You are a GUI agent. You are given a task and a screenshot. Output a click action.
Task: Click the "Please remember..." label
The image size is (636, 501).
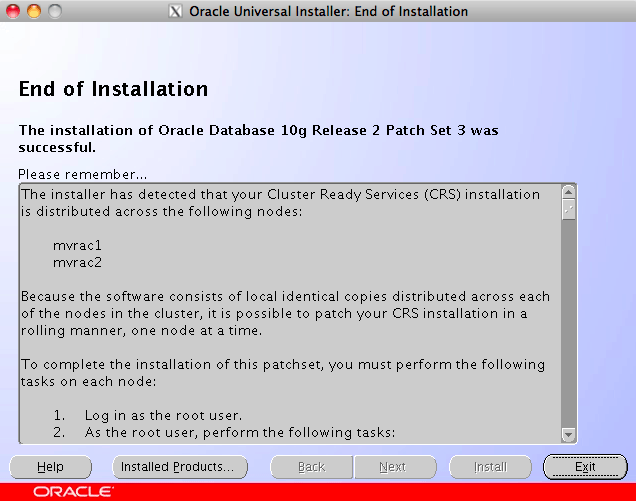pos(83,174)
